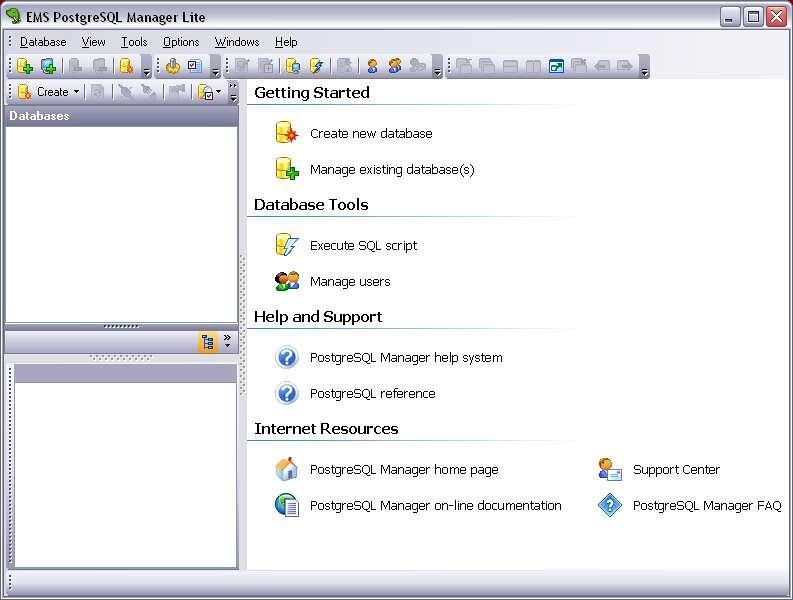This screenshot has width=793, height=600.
Task: Click the Register Database toolbar icon
Action: click(24, 66)
